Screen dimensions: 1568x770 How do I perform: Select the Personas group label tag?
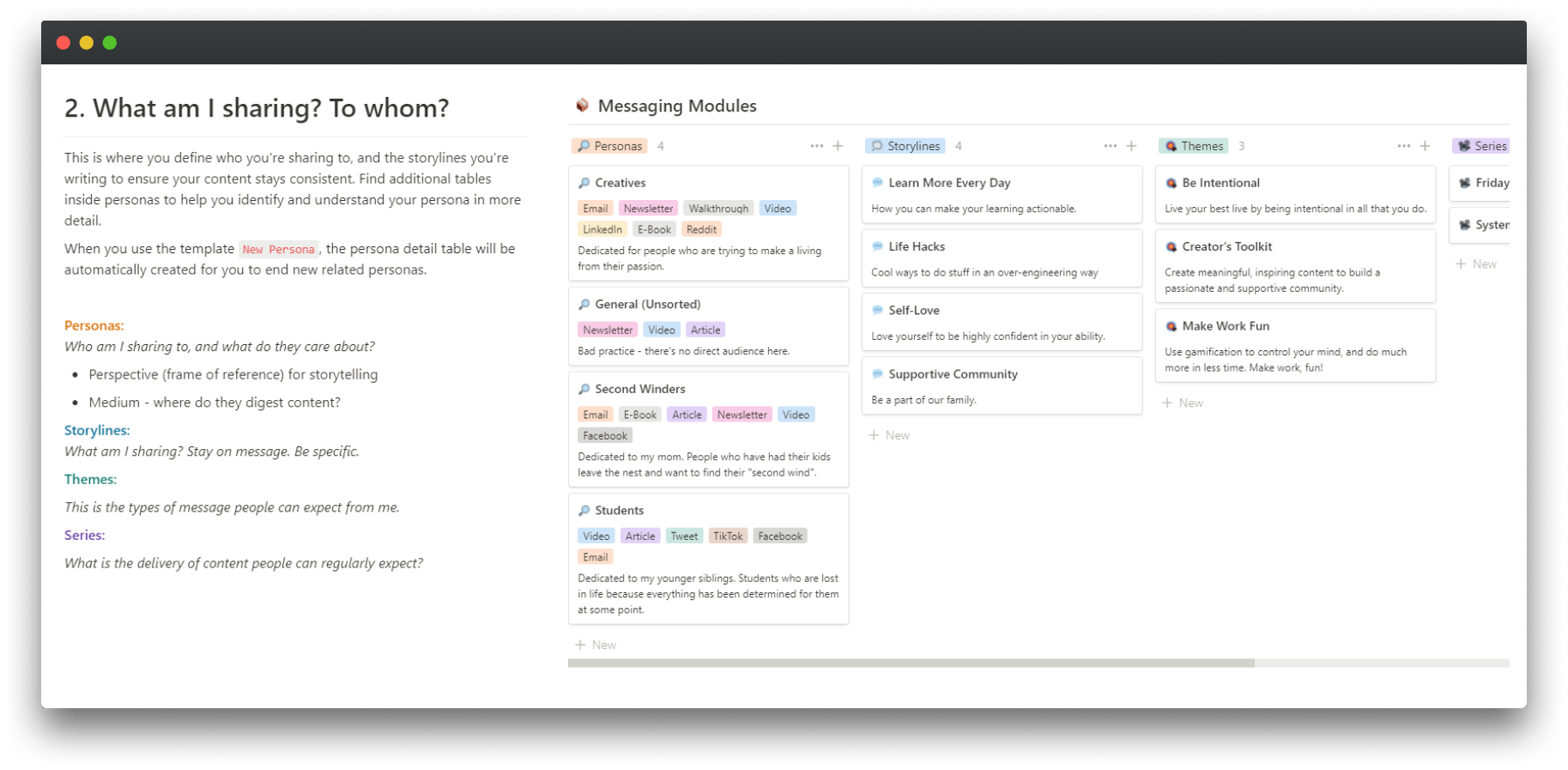609,146
